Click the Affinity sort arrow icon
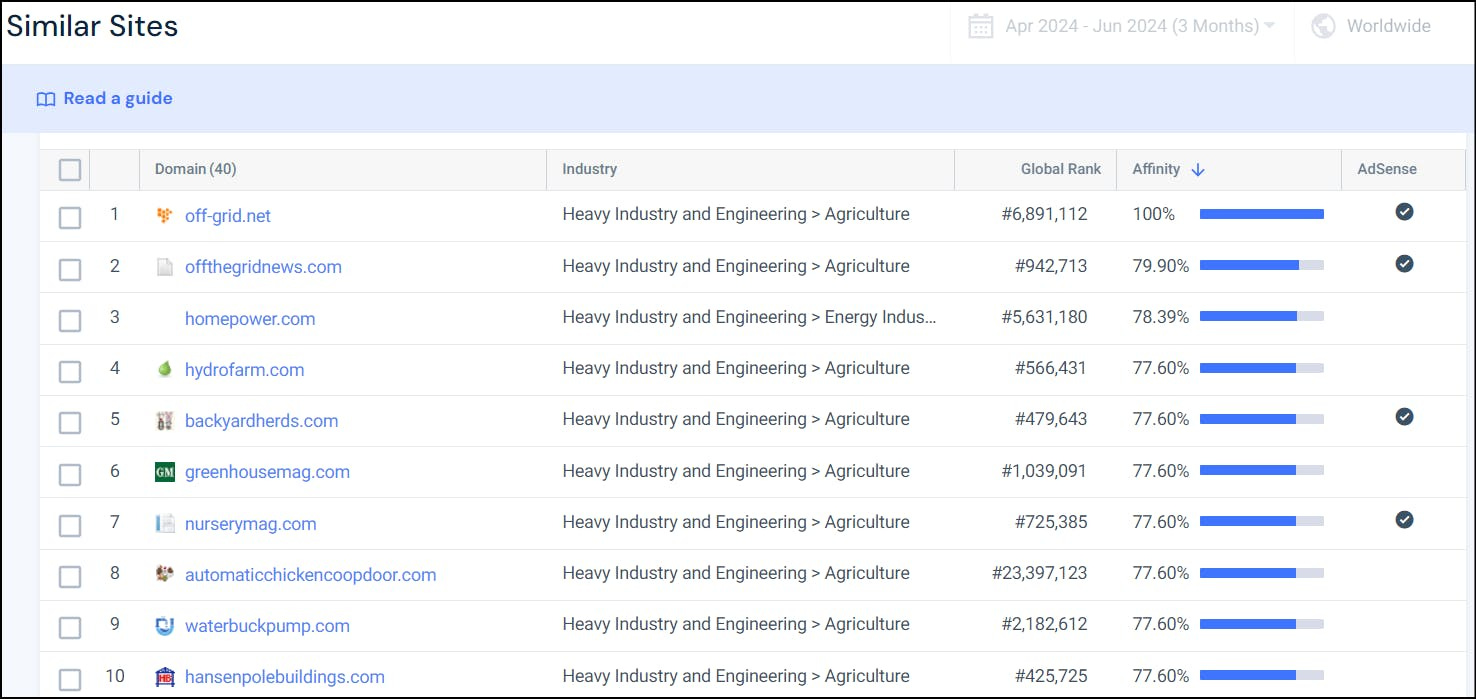The height and width of the screenshot is (699, 1476). 1198,170
